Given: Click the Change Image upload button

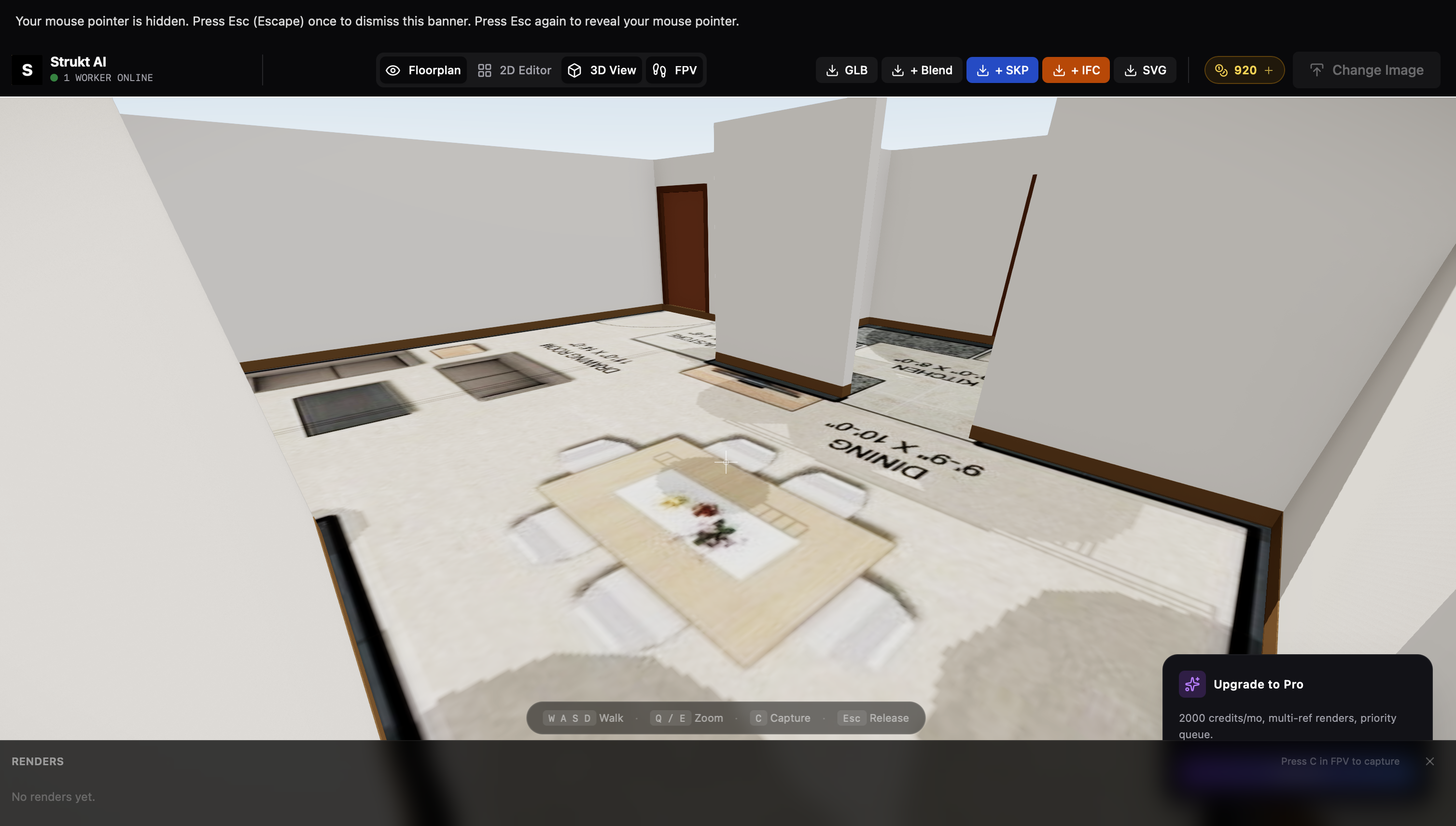Looking at the screenshot, I should click(1366, 70).
